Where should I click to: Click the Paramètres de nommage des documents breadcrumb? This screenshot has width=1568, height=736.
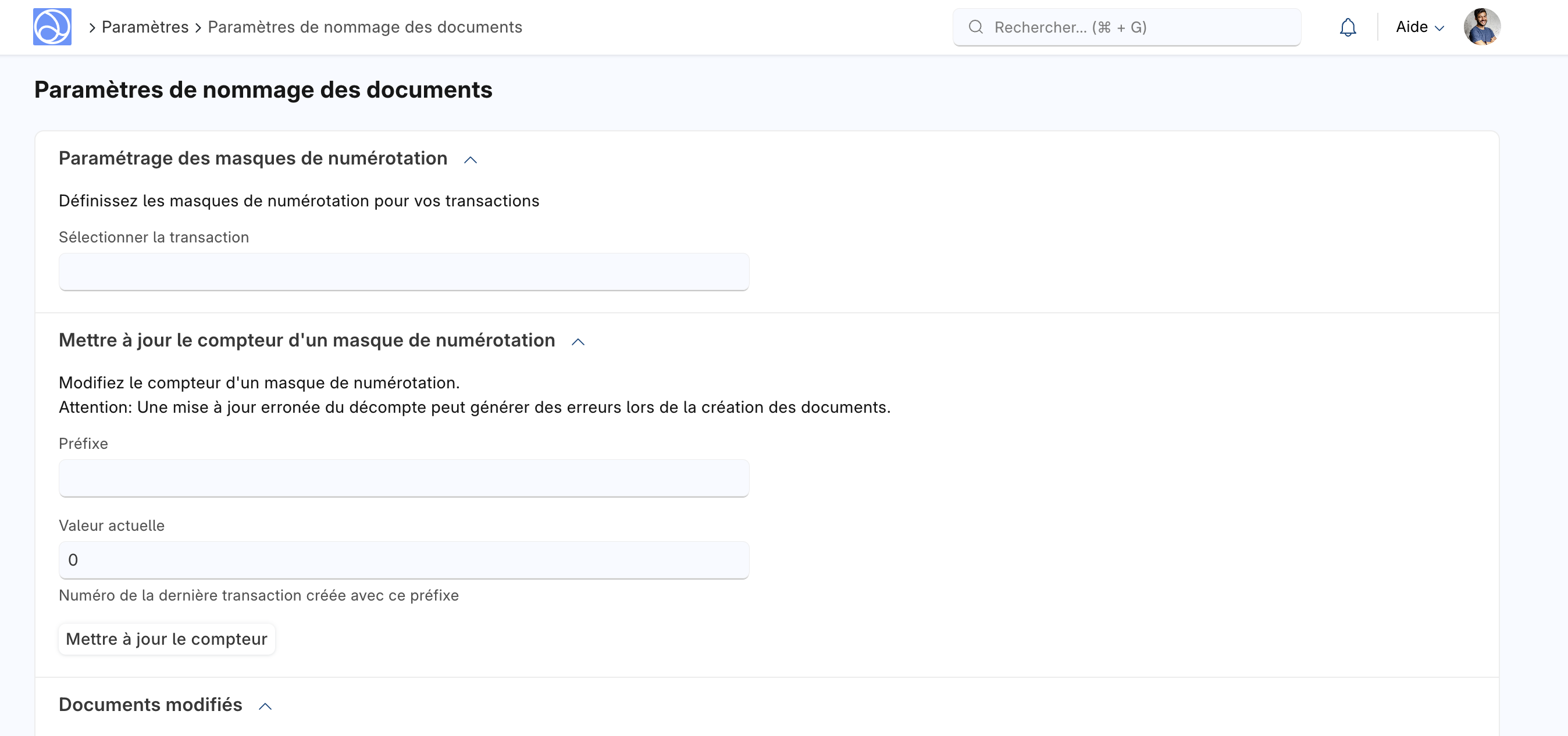pyautogui.click(x=364, y=27)
